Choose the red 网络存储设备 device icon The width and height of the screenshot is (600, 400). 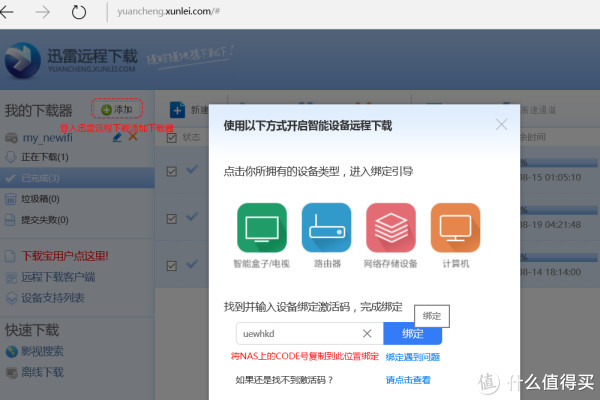391,228
